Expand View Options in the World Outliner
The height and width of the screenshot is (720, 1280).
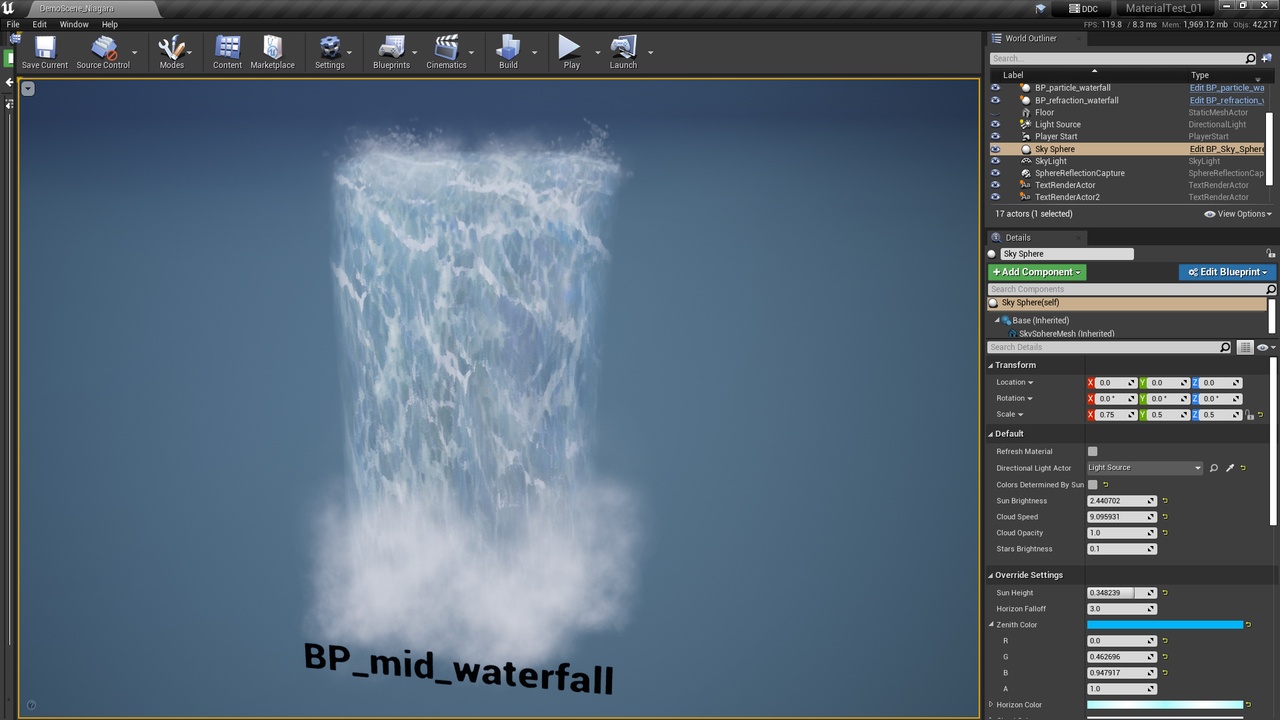1238,213
